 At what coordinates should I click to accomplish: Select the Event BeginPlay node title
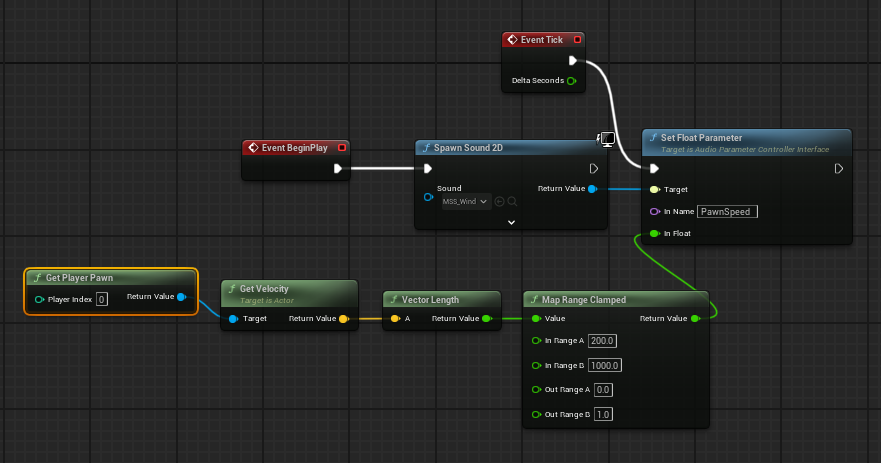pyautogui.click(x=294, y=148)
